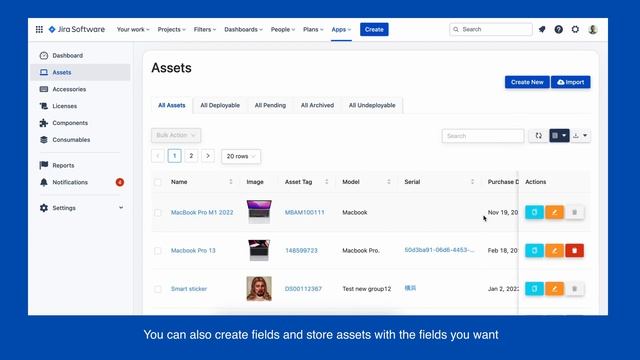Go to page 2 of assets
The image size is (640, 360).
[x=191, y=156]
